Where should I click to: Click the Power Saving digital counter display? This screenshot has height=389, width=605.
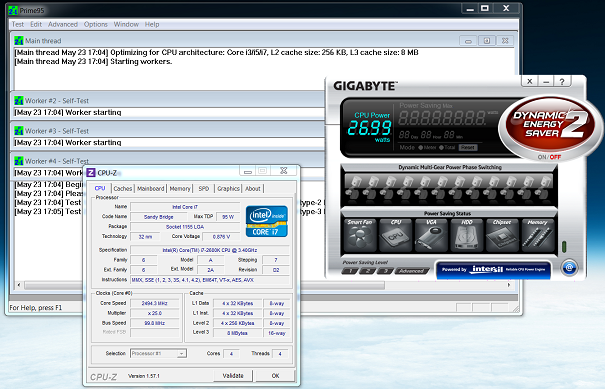click(443, 118)
